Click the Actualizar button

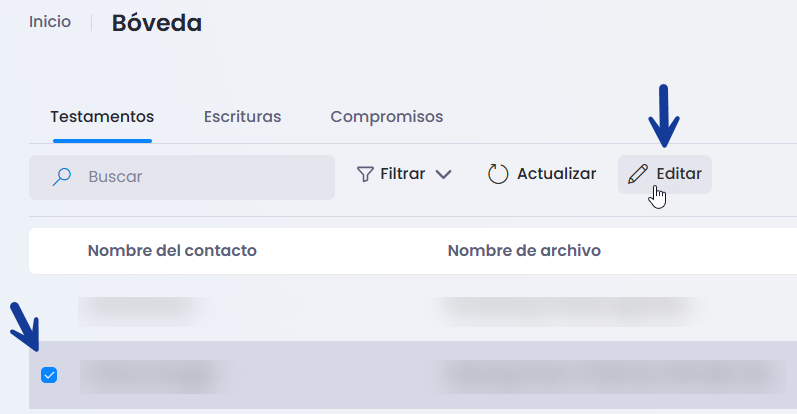(542, 174)
